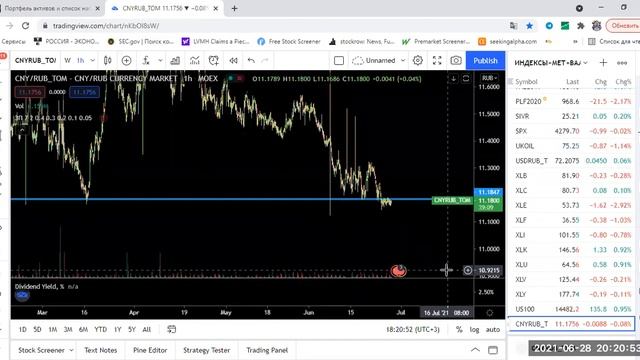Open the interval dropdown arrow next to 1h
This screenshot has height=360, width=640.
(x=93, y=60)
